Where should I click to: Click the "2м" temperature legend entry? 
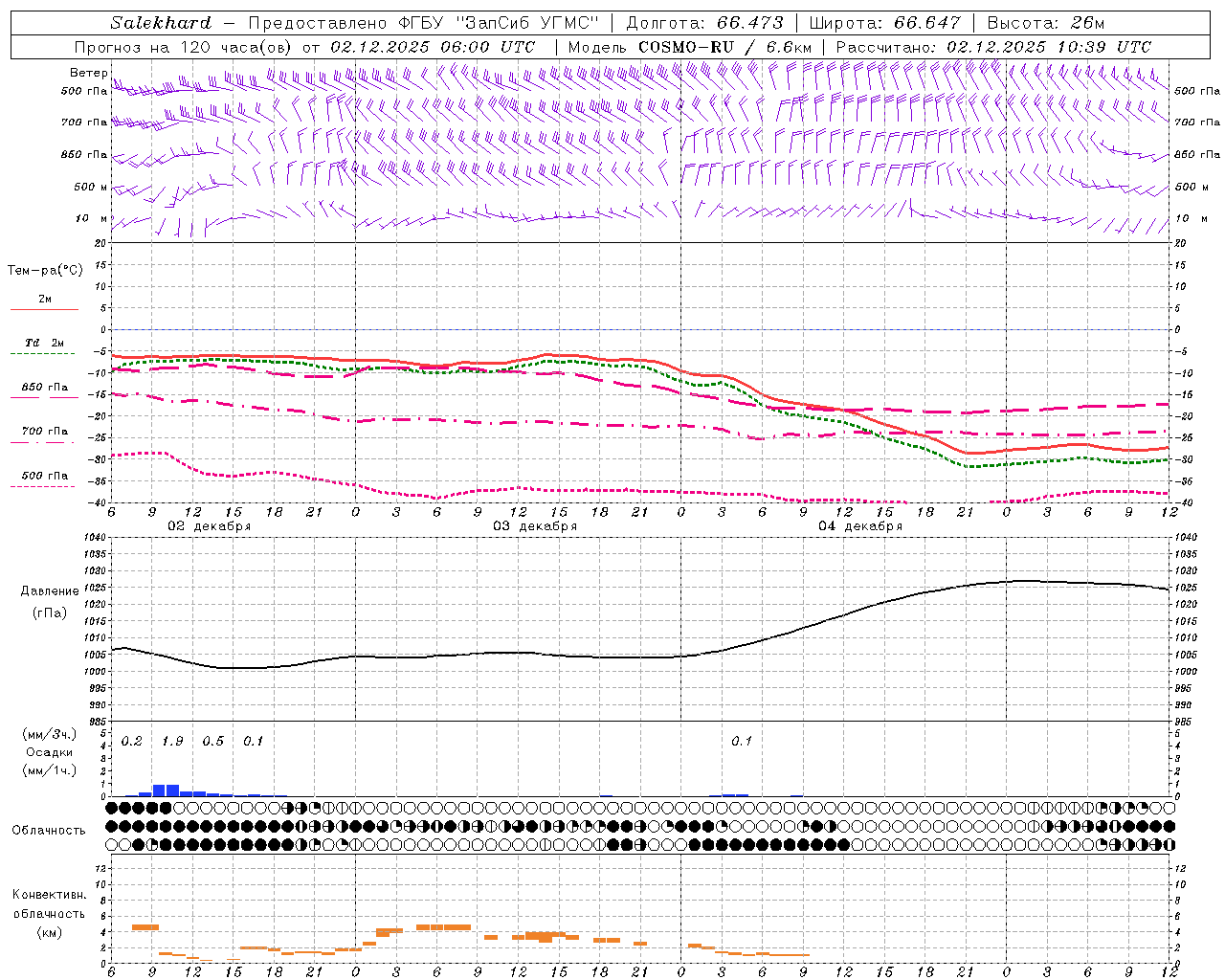45,299
